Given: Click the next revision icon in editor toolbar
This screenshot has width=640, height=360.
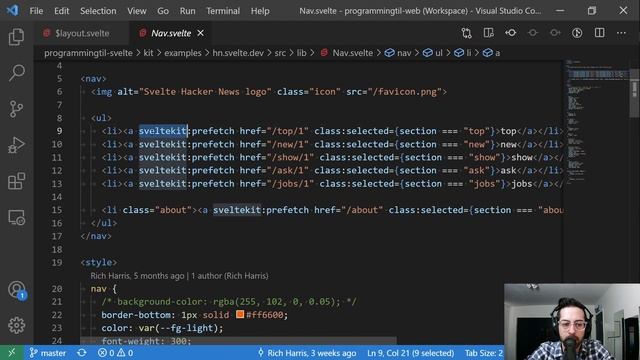Looking at the screenshot, I should 555,33.
